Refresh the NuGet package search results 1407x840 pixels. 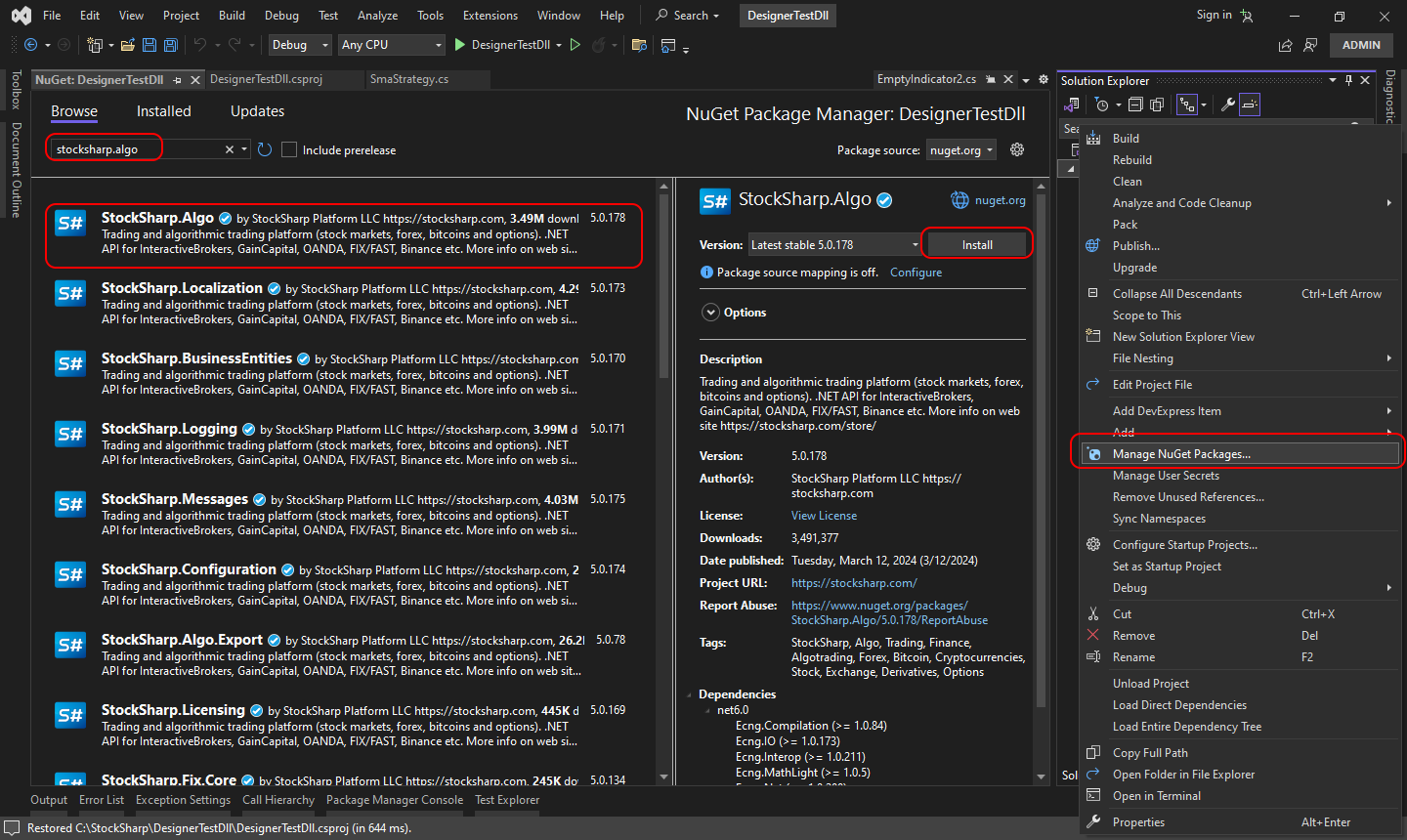point(265,149)
